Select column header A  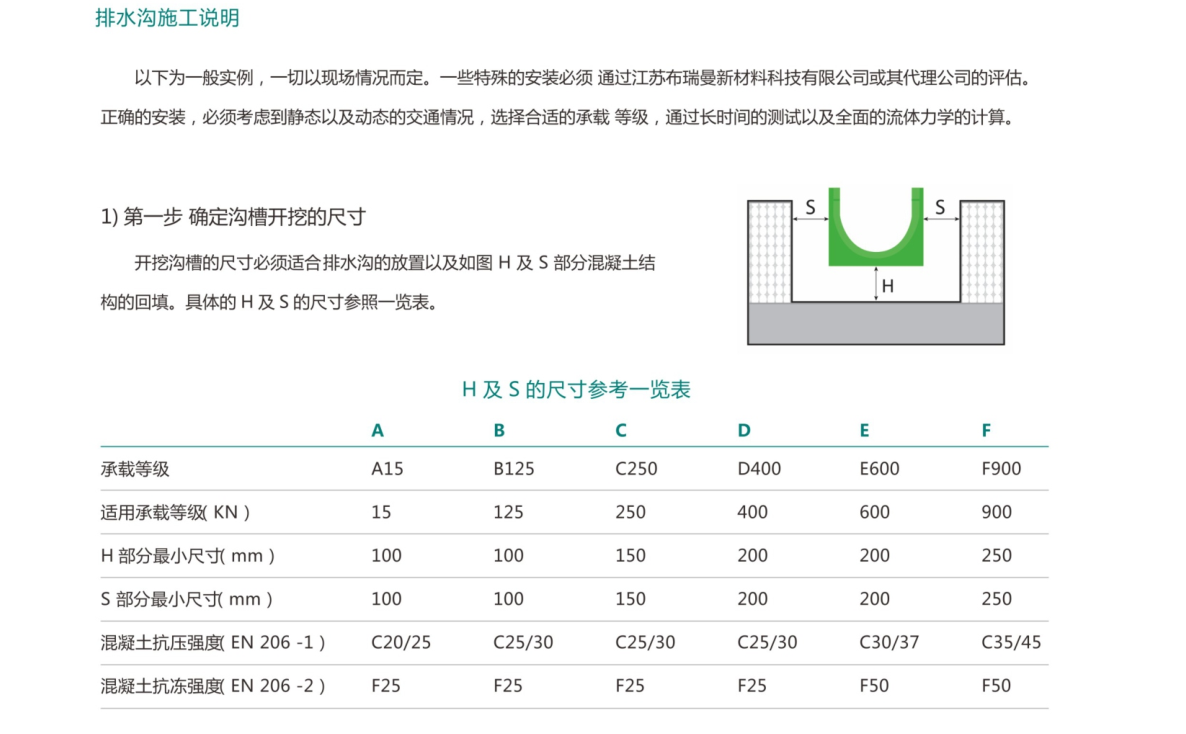377,431
